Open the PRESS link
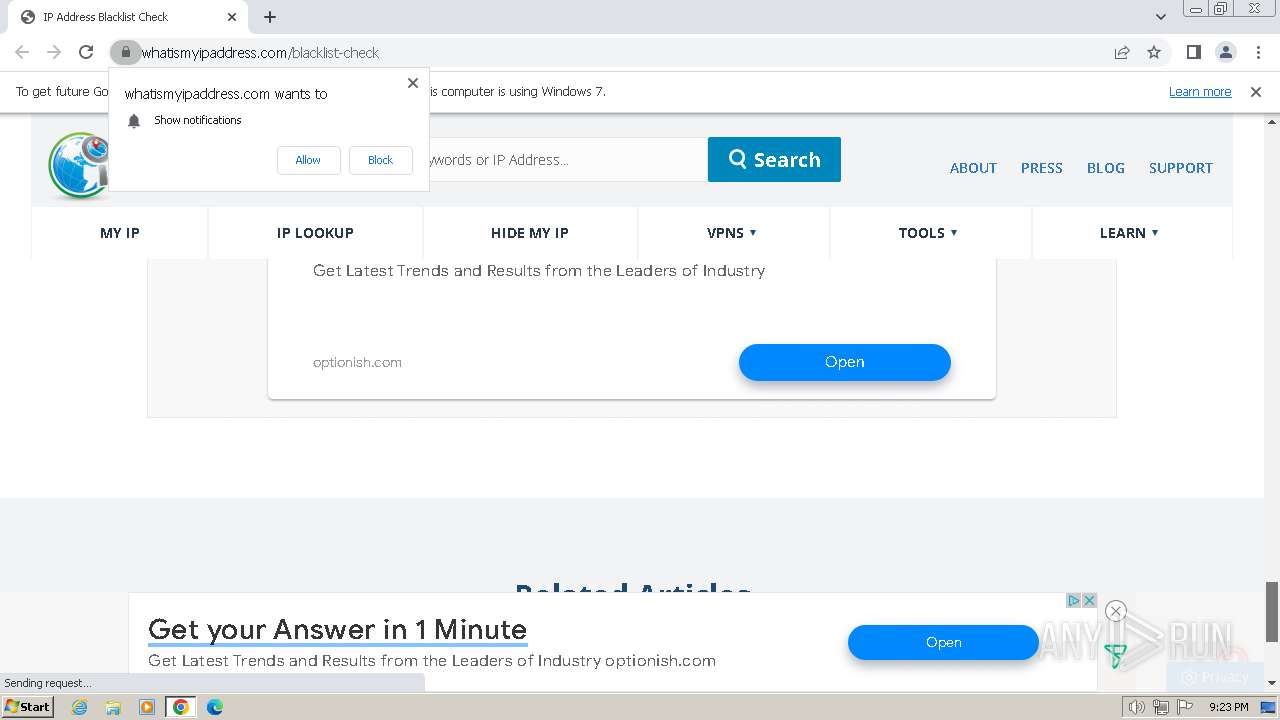 (1041, 168)
